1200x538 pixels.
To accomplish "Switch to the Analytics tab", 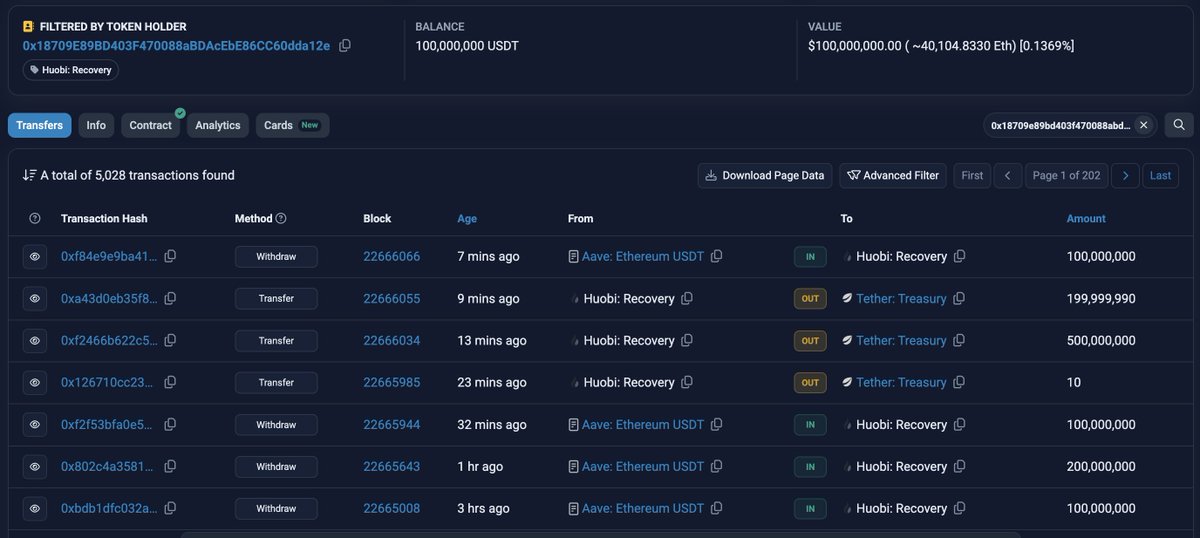I will coord(217,125).
